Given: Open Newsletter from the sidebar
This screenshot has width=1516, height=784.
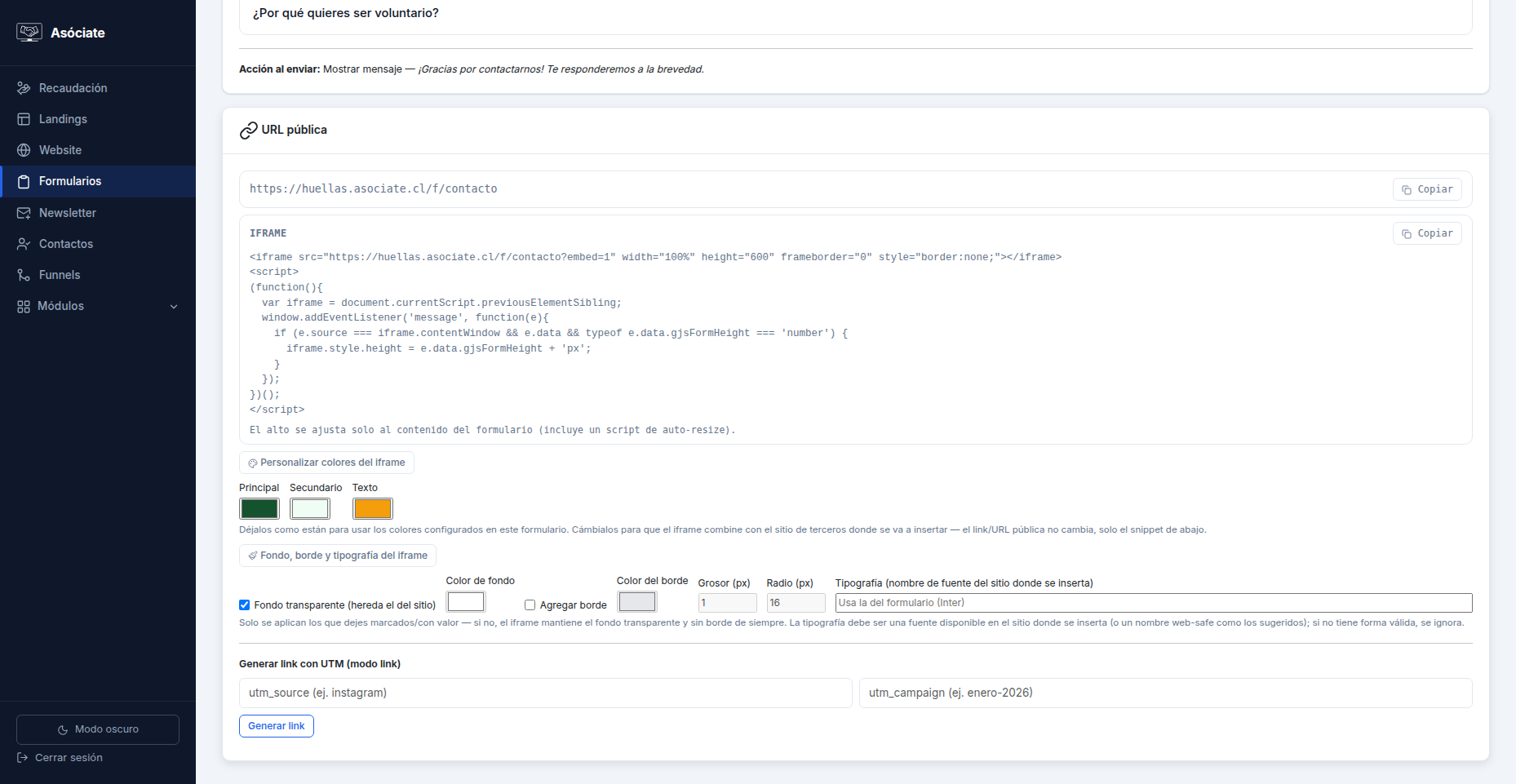Looking at the screenshot, I should click(x=98, y=213).
